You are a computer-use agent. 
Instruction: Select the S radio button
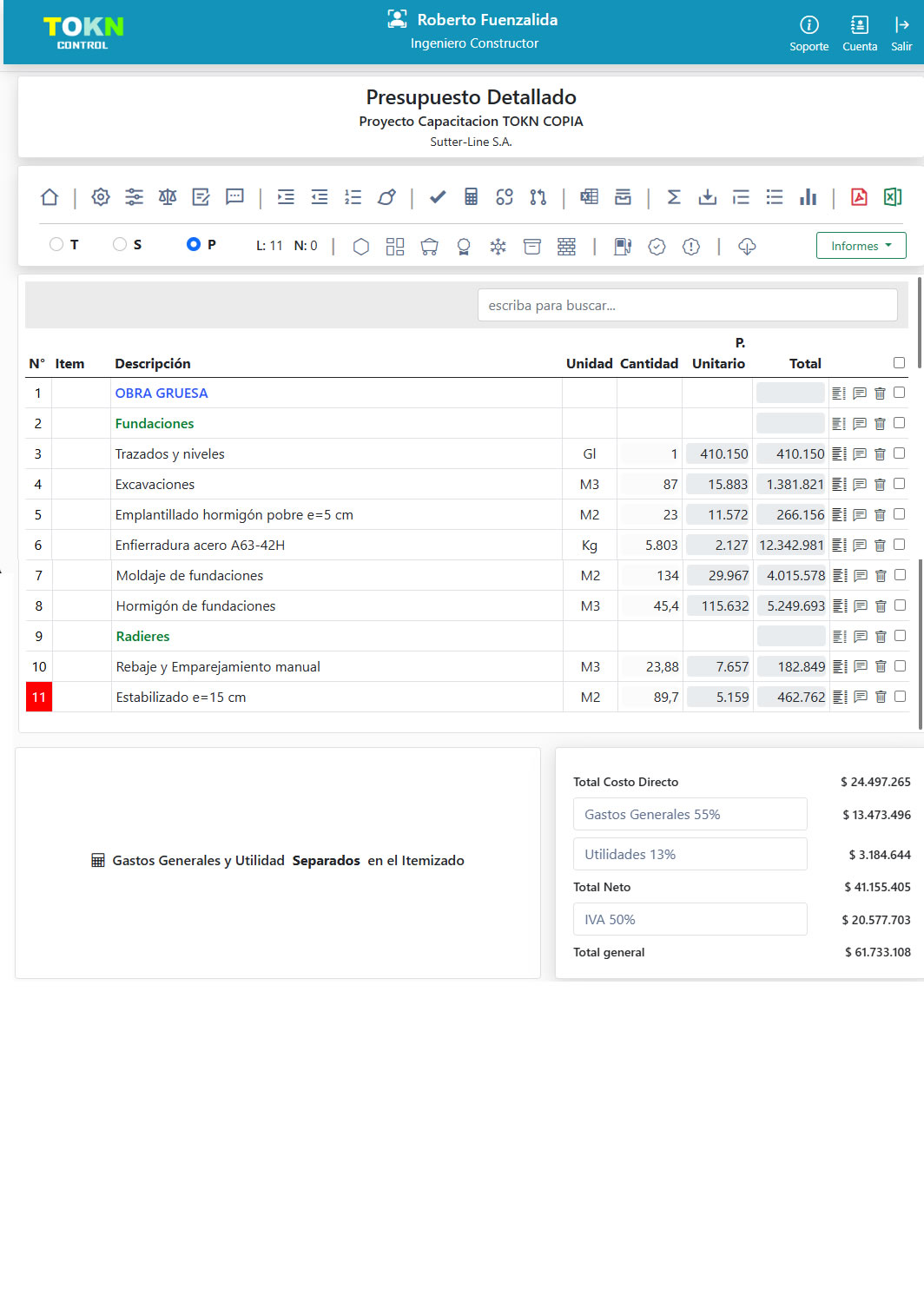point(120,244)
